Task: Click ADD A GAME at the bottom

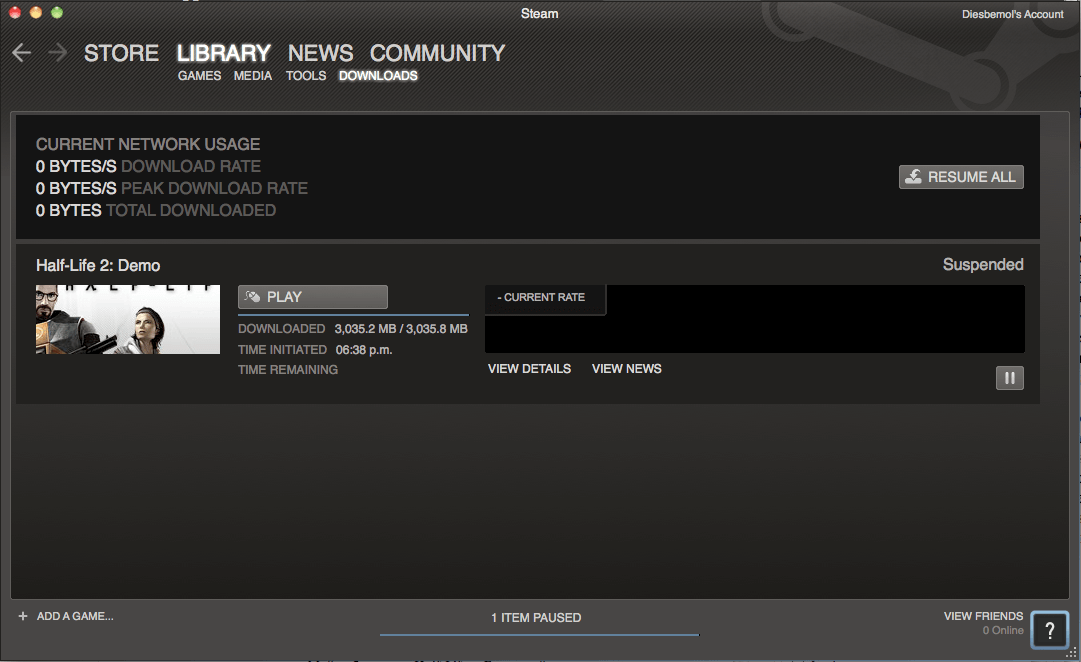Action: coord(75,616)
